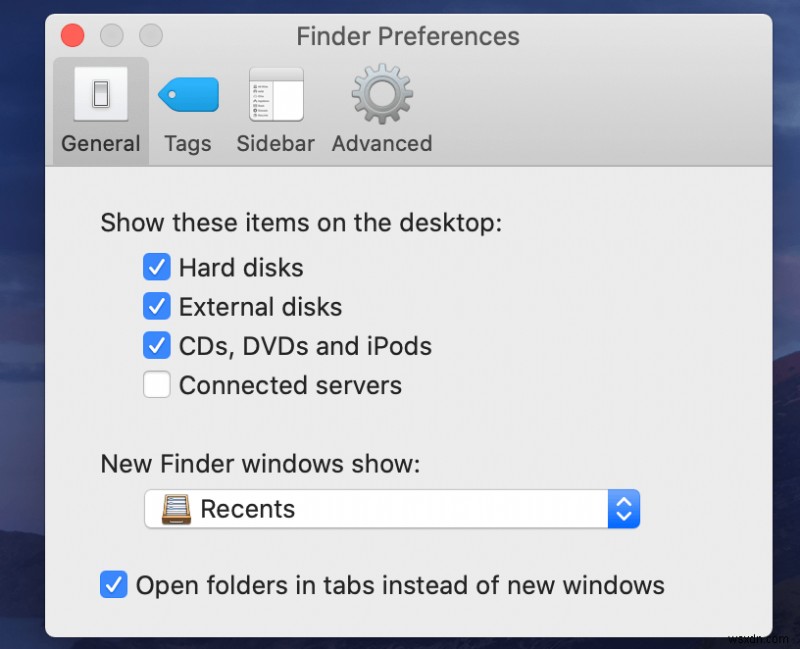This screenshot has width=800, height=649.
Task: Click the Connected servers label text
Action: [290, 385]
